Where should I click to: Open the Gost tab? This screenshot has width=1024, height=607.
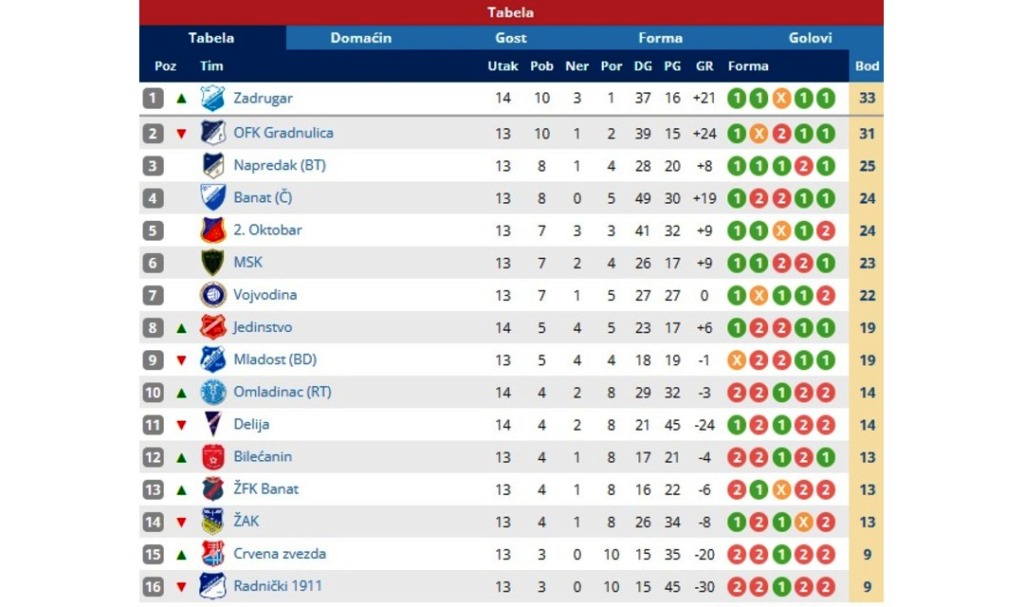pos(511,38)
